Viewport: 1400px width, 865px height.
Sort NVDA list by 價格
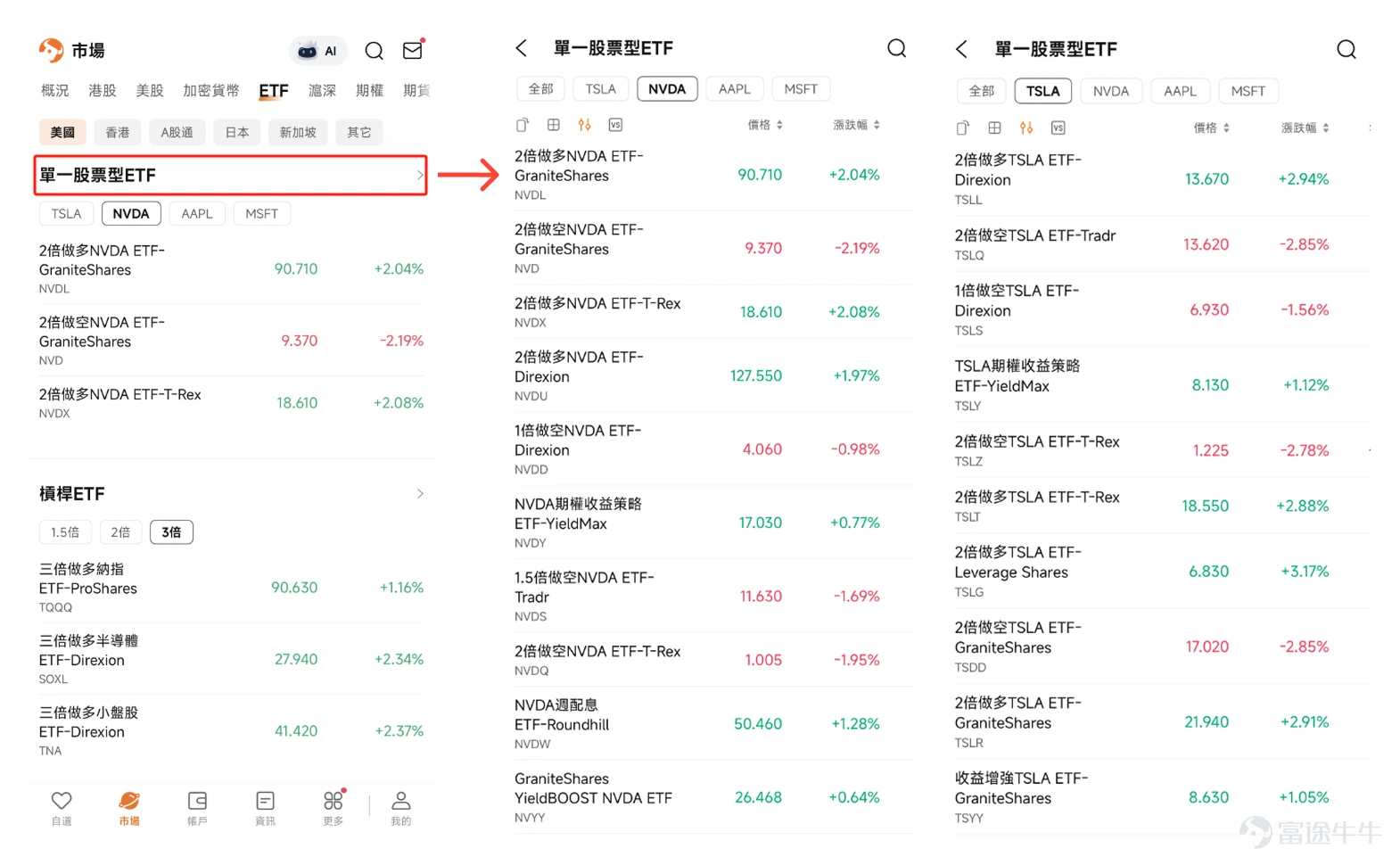coord(765,125)
